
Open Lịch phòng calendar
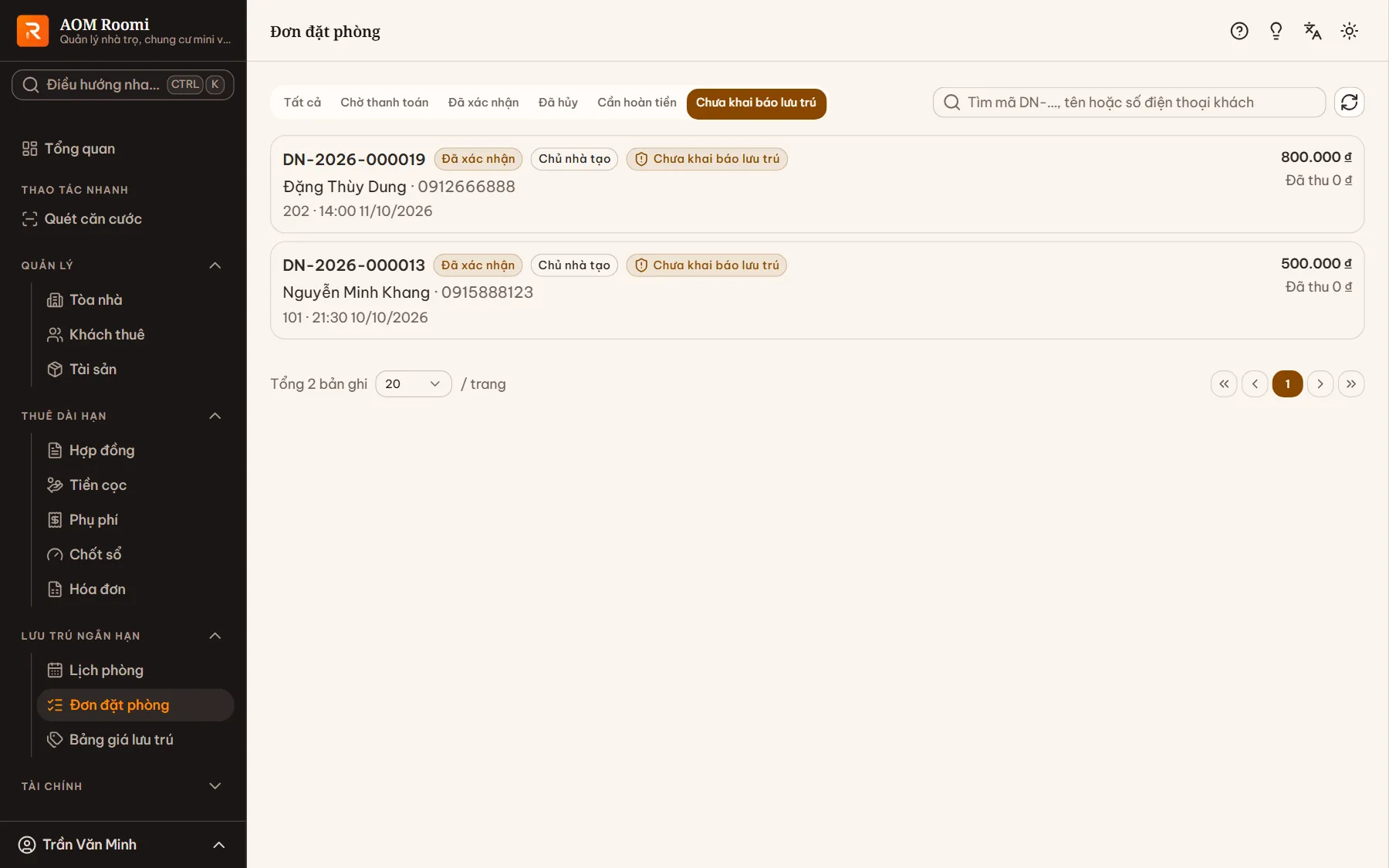pos(136,670)
